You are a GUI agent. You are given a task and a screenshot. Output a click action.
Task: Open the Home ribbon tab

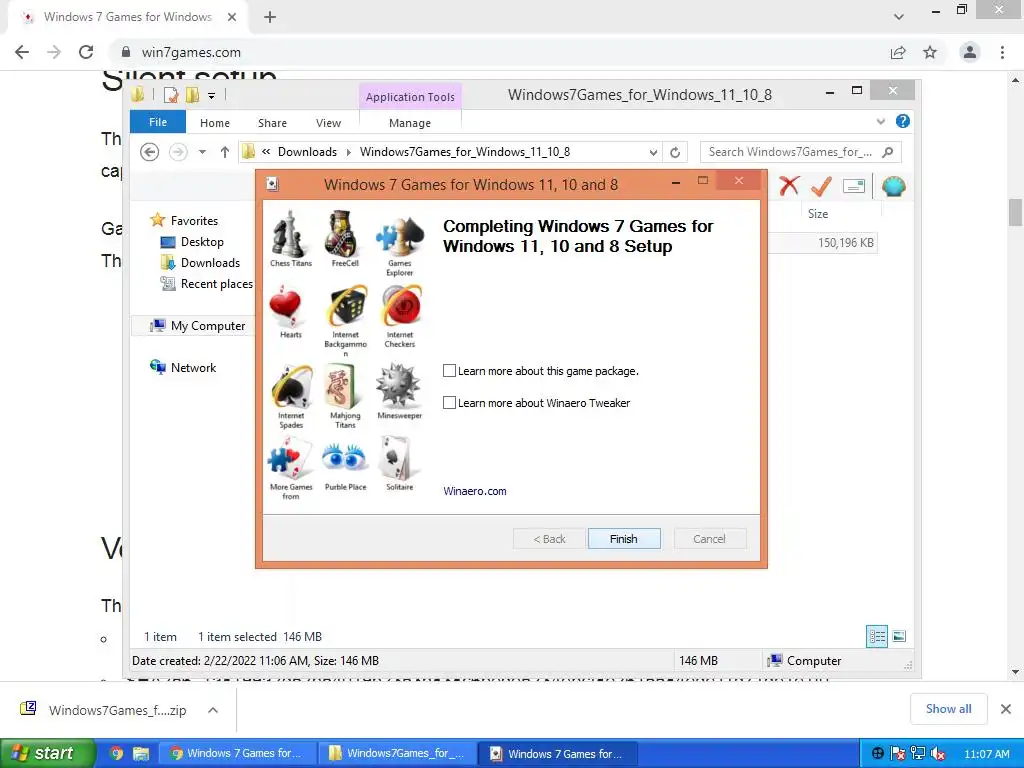(x=215, y=123)
